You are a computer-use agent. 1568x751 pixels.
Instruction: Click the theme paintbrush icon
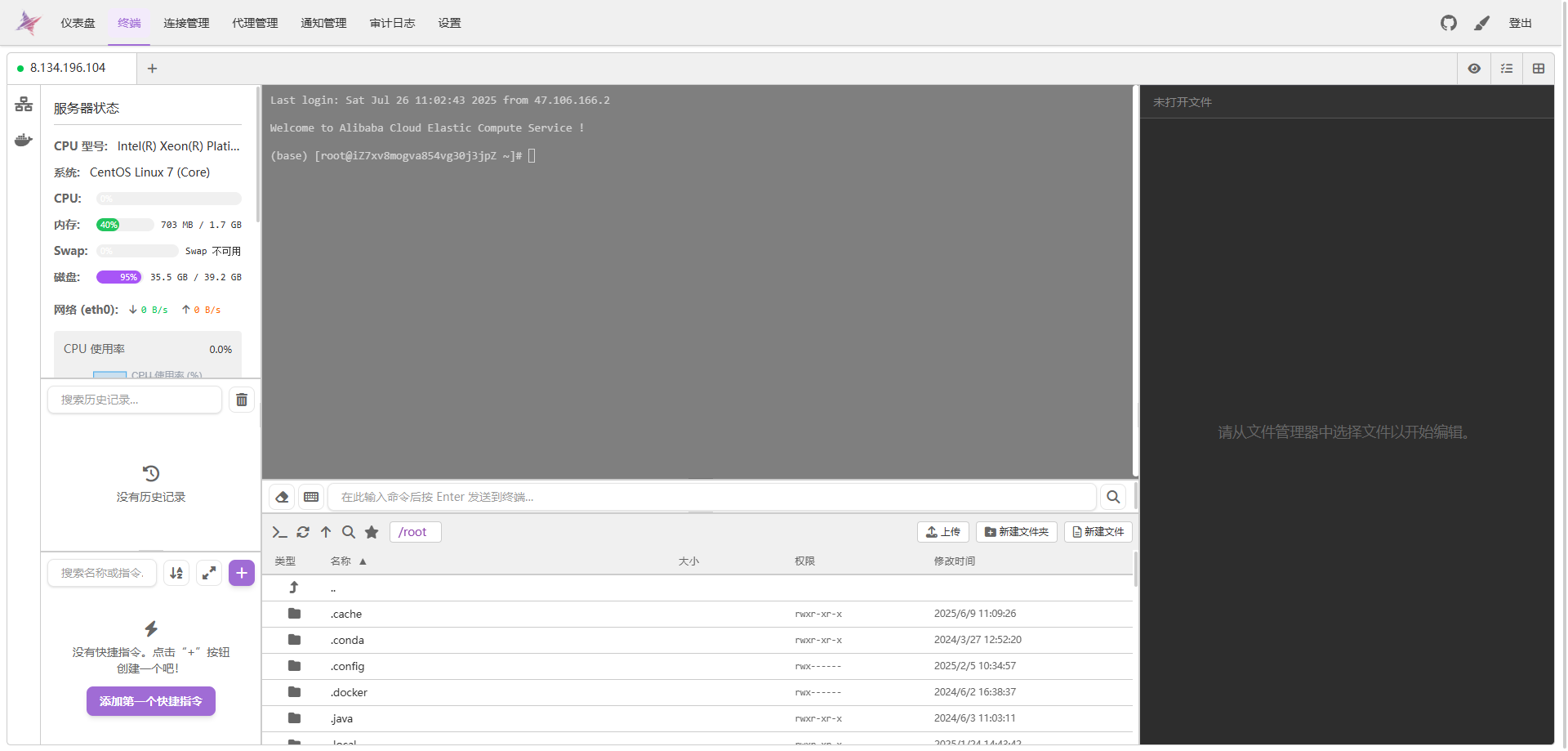pyautogui.click(x=1481, y=23)
